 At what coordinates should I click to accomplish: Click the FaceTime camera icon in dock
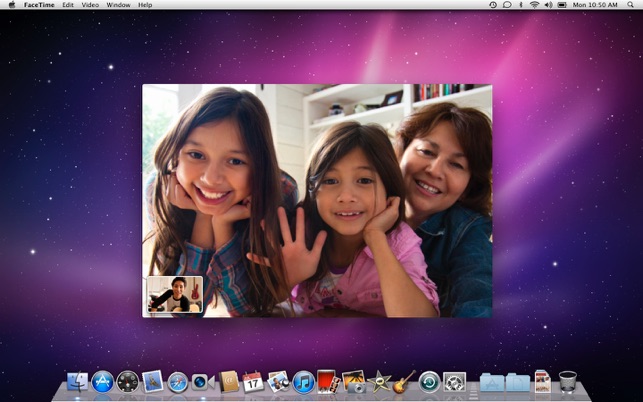click(202, 381)
